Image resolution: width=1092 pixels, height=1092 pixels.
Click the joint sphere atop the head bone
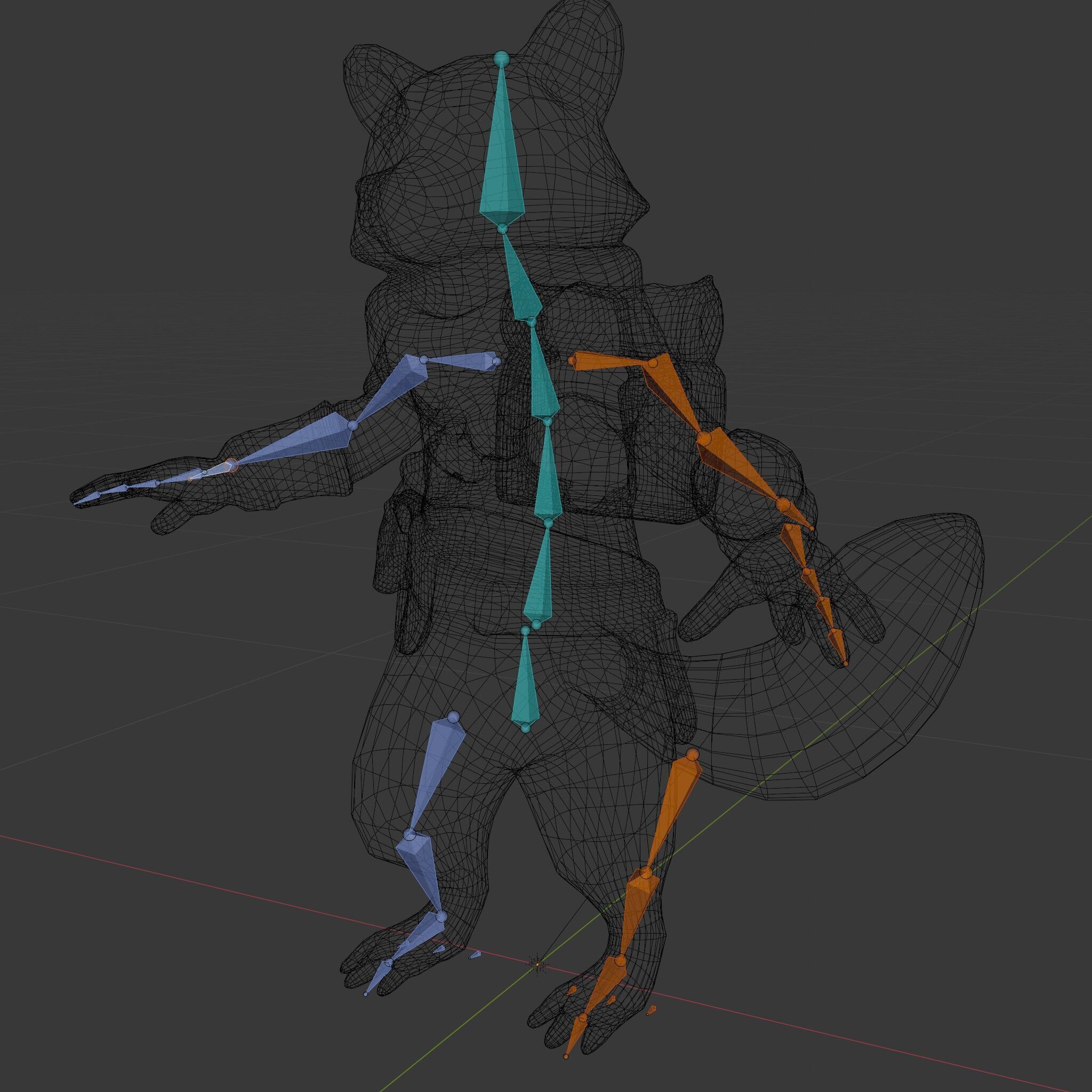(501, 58)
